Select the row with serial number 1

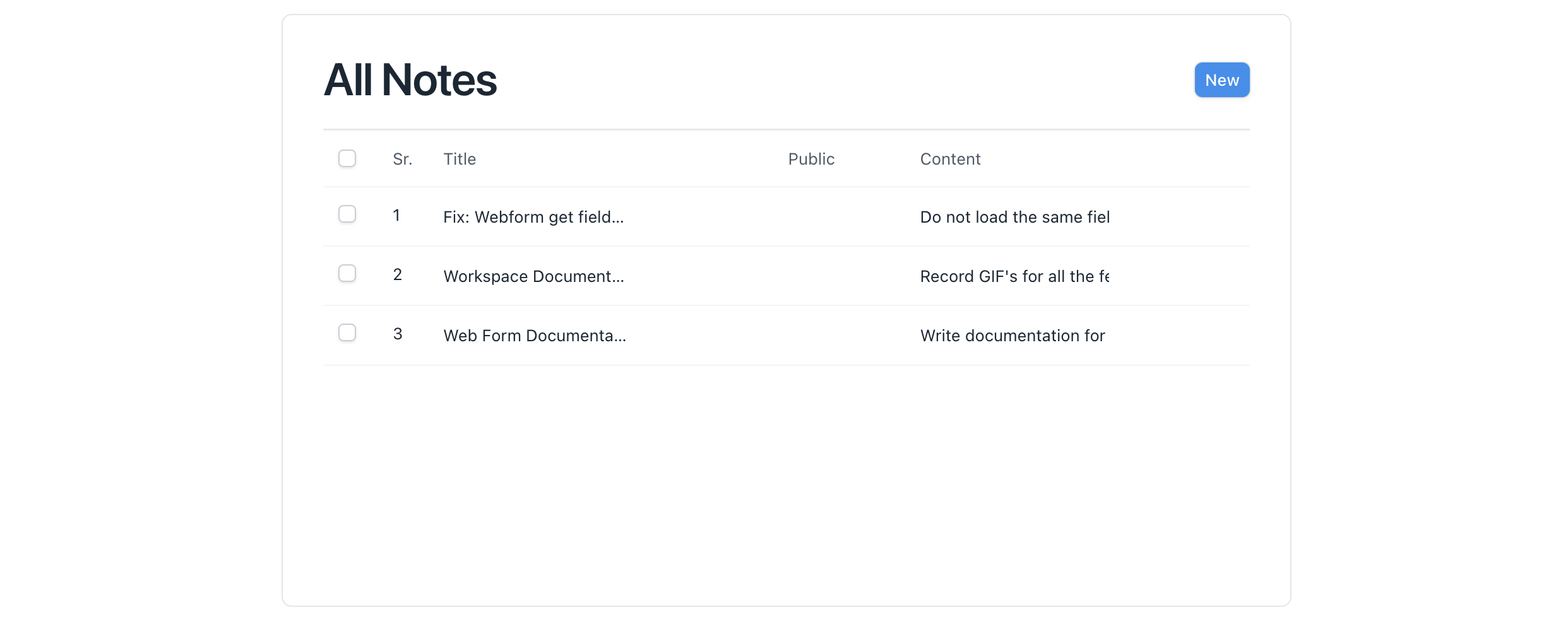[398, 215]
